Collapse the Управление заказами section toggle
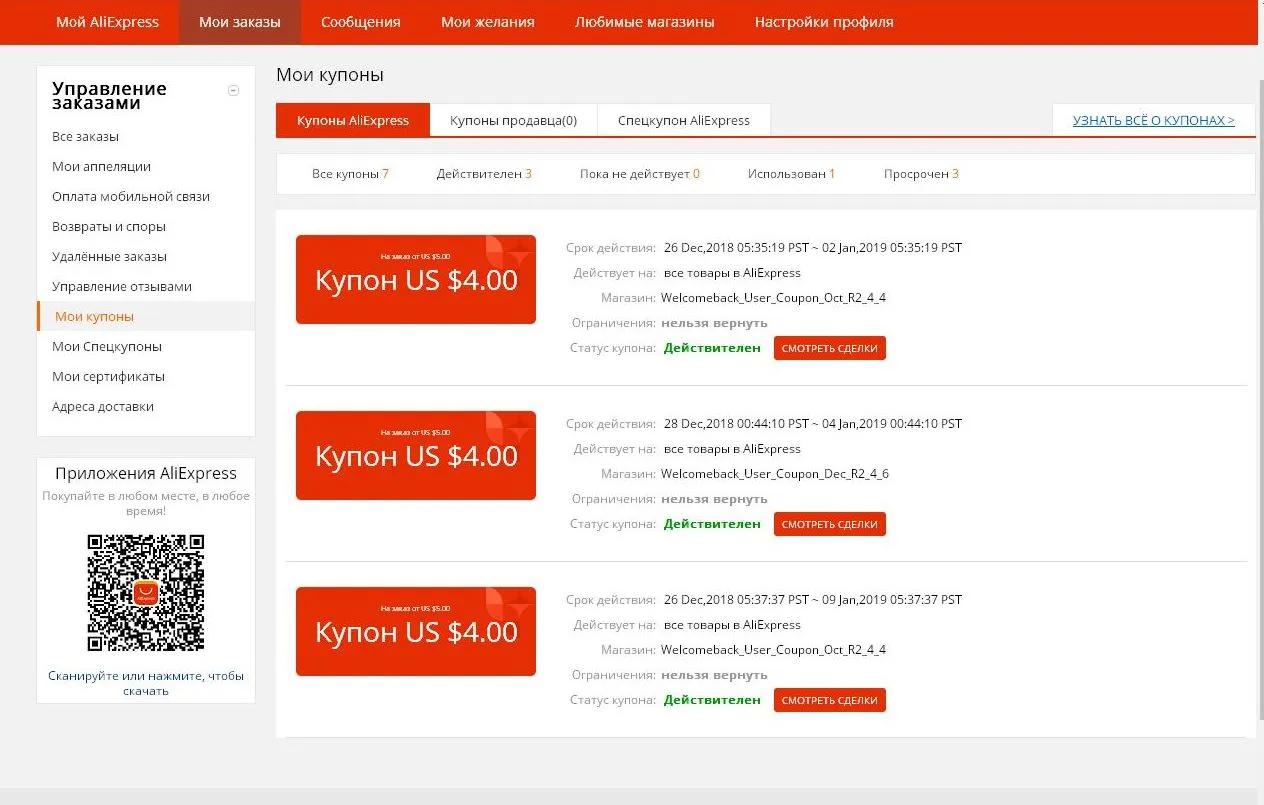The height and width of the screenshot is (805, 1264). (234, 90)
